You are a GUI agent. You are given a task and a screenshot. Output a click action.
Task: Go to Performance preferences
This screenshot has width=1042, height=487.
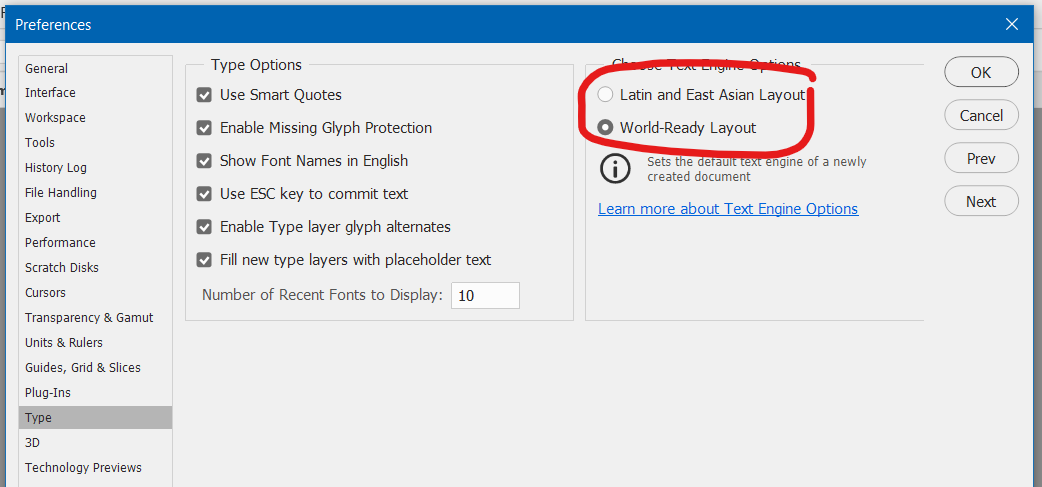60,243
